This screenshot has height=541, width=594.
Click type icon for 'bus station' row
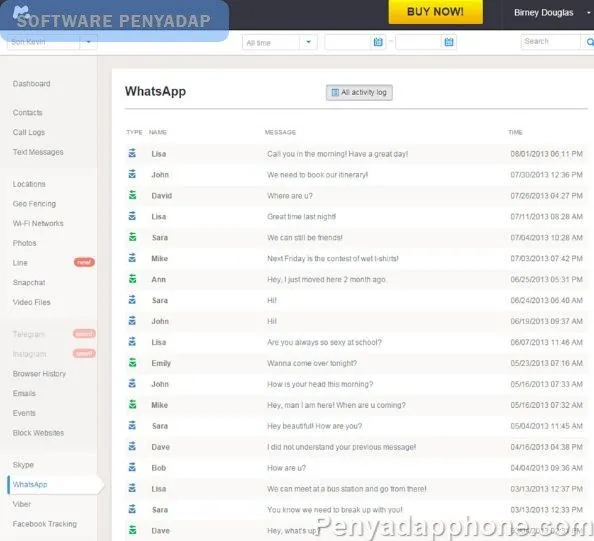point(132,488)
